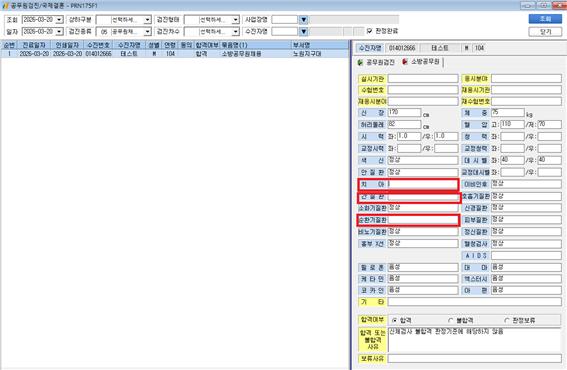This screenshot has height=370, width=567.
Task: Switch to the 공무원검진 tab
Action: [376, 62]
